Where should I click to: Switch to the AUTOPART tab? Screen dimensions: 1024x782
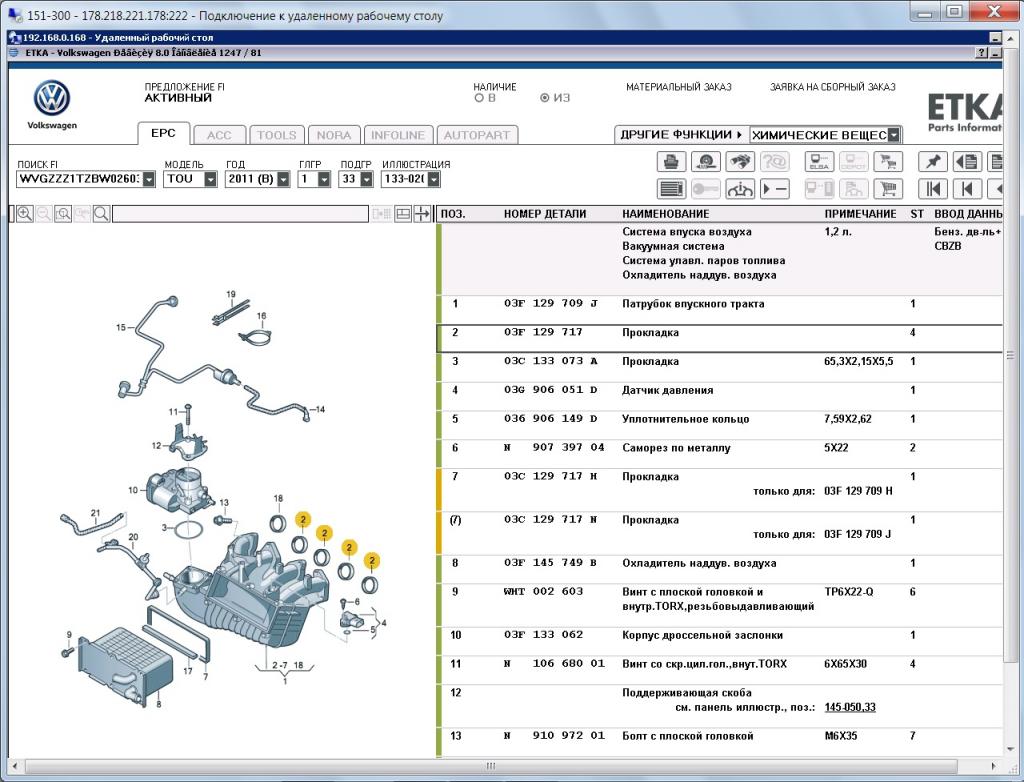(x=477, y=135)
